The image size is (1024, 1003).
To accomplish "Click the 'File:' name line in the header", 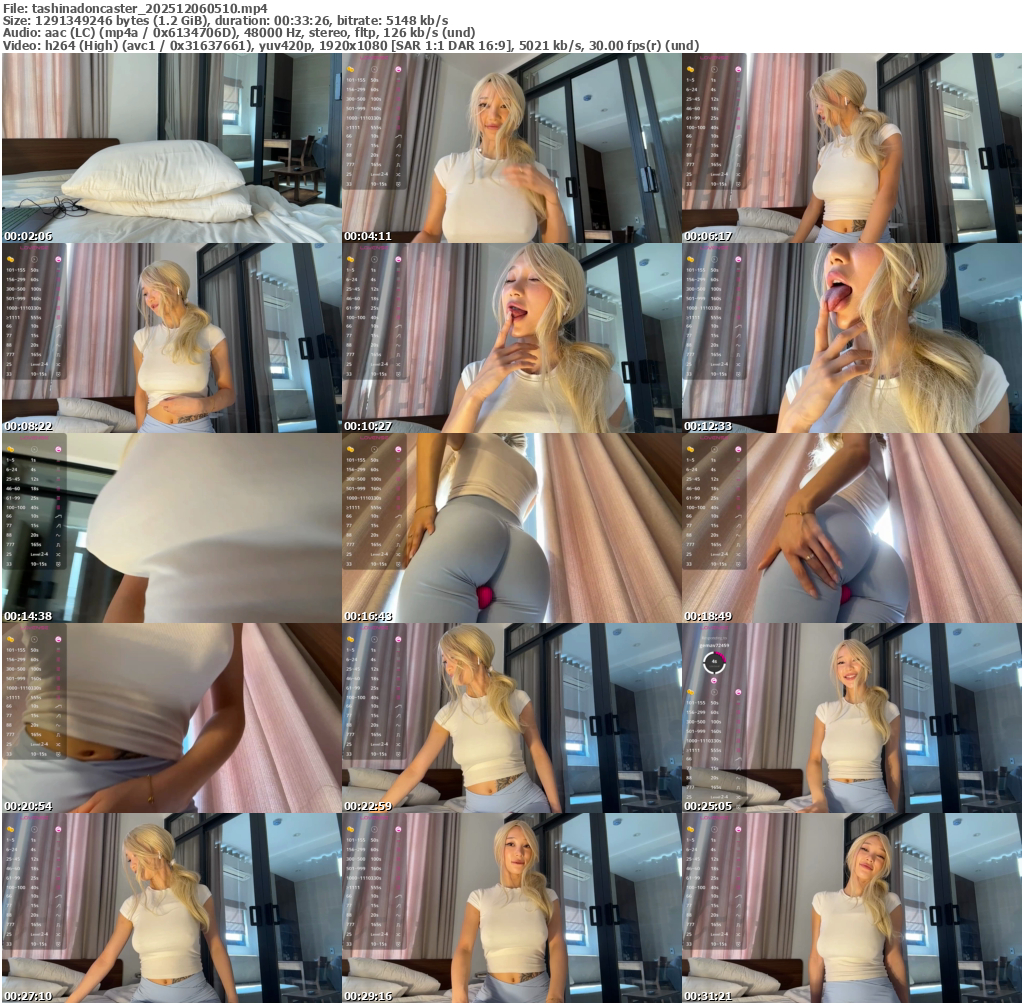I will tap(135, 8).
